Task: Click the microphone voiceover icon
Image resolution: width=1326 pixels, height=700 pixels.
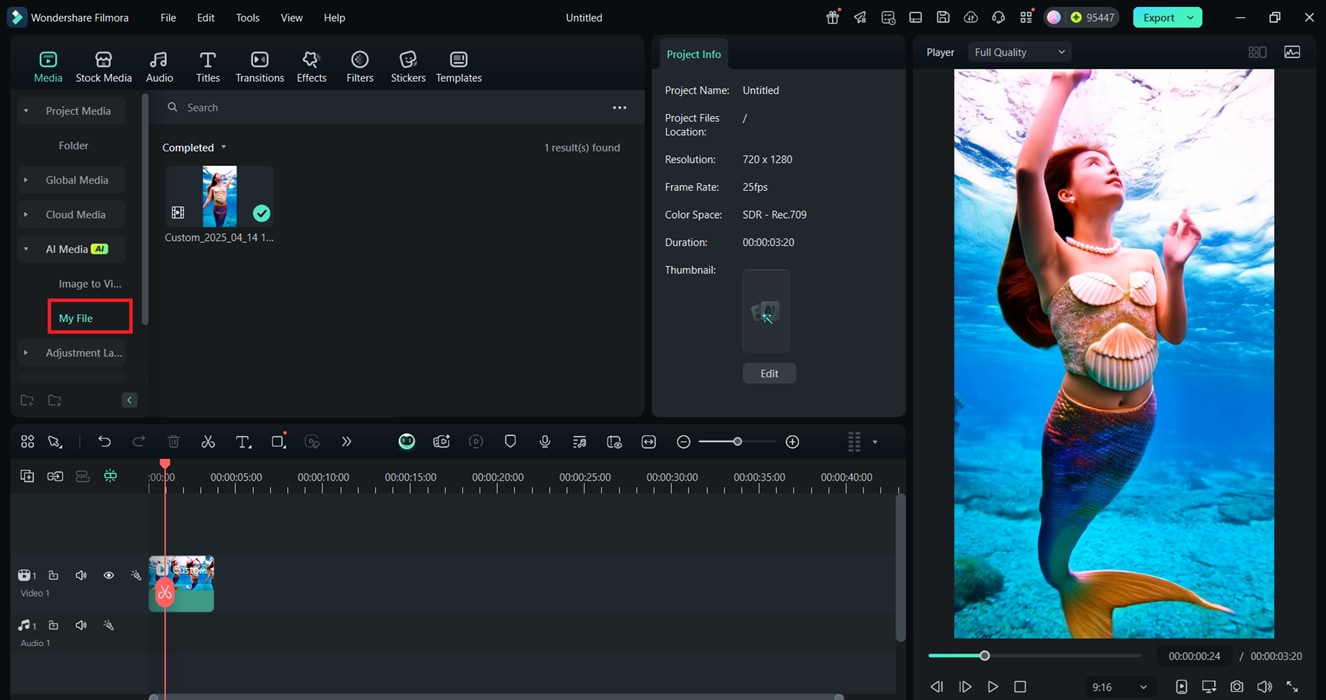Action: point(545,441)
